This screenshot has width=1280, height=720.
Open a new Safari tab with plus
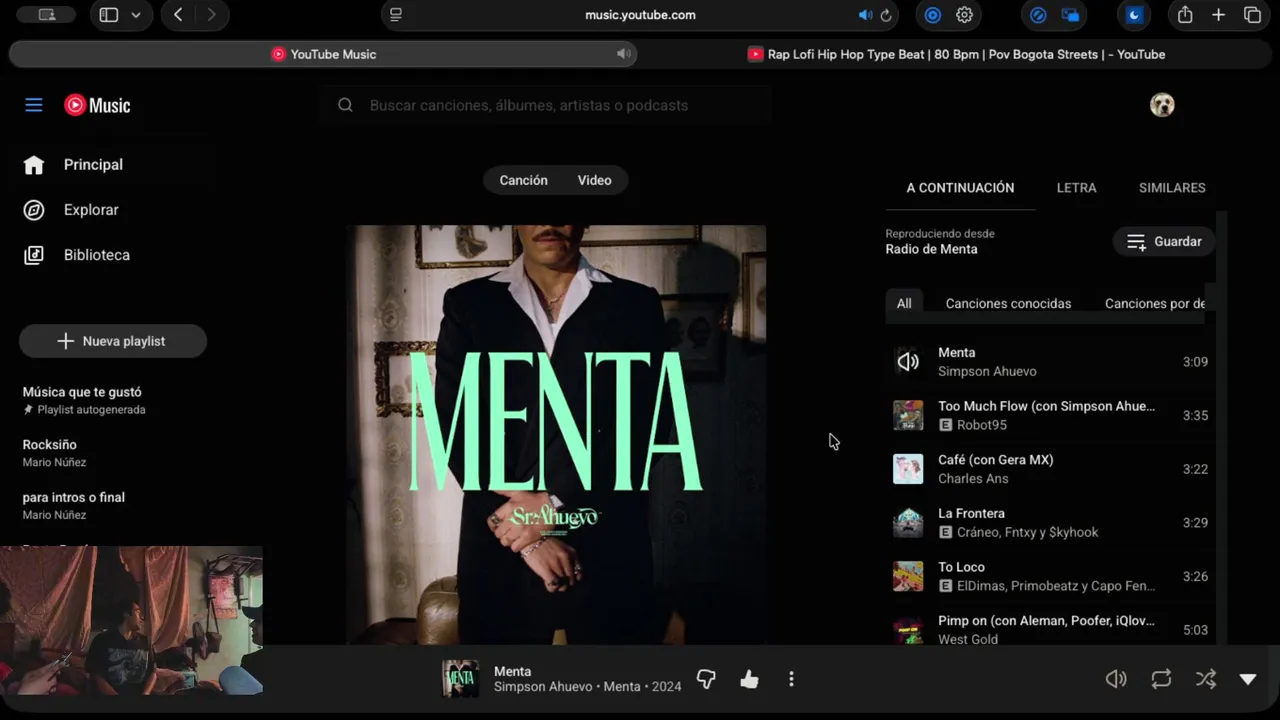[1218, 15]
